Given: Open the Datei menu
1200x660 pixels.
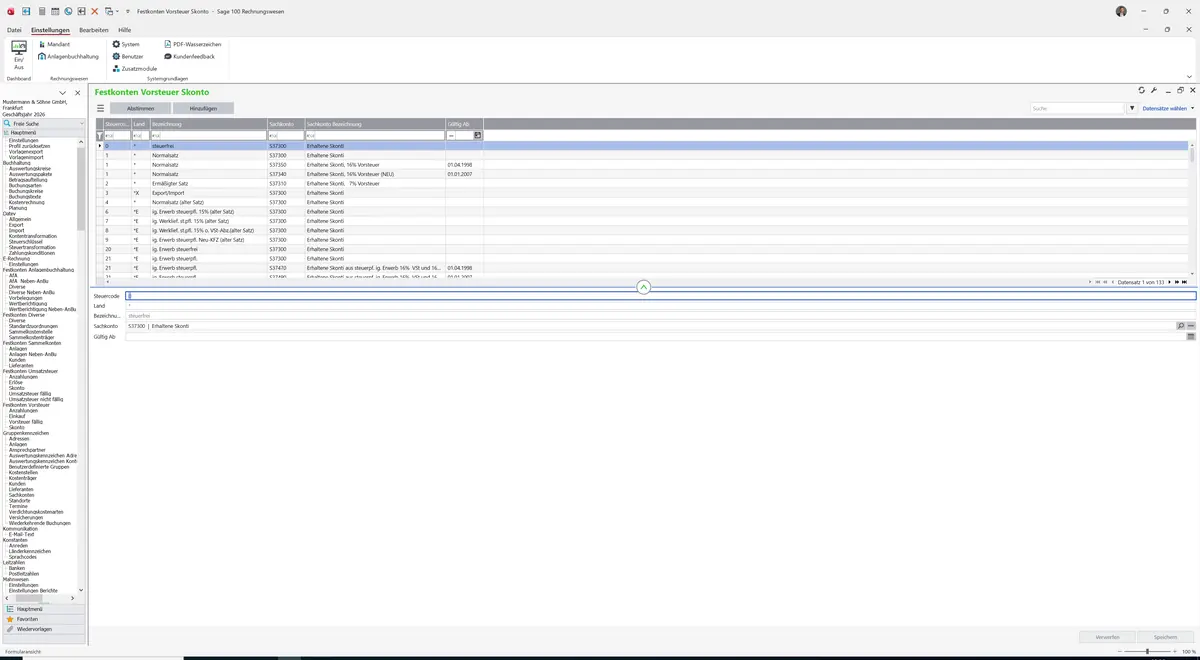Looking at the screenshot, I should [14, 30].
